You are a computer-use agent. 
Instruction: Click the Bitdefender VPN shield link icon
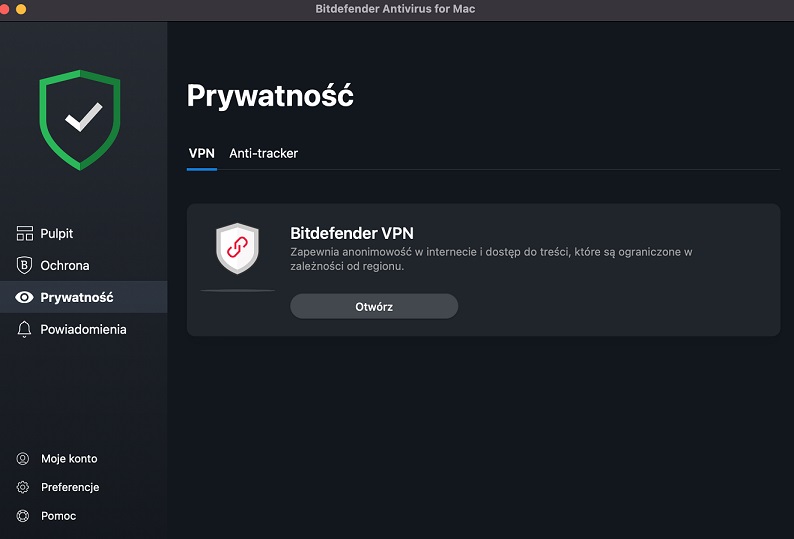tap(237, 248)
